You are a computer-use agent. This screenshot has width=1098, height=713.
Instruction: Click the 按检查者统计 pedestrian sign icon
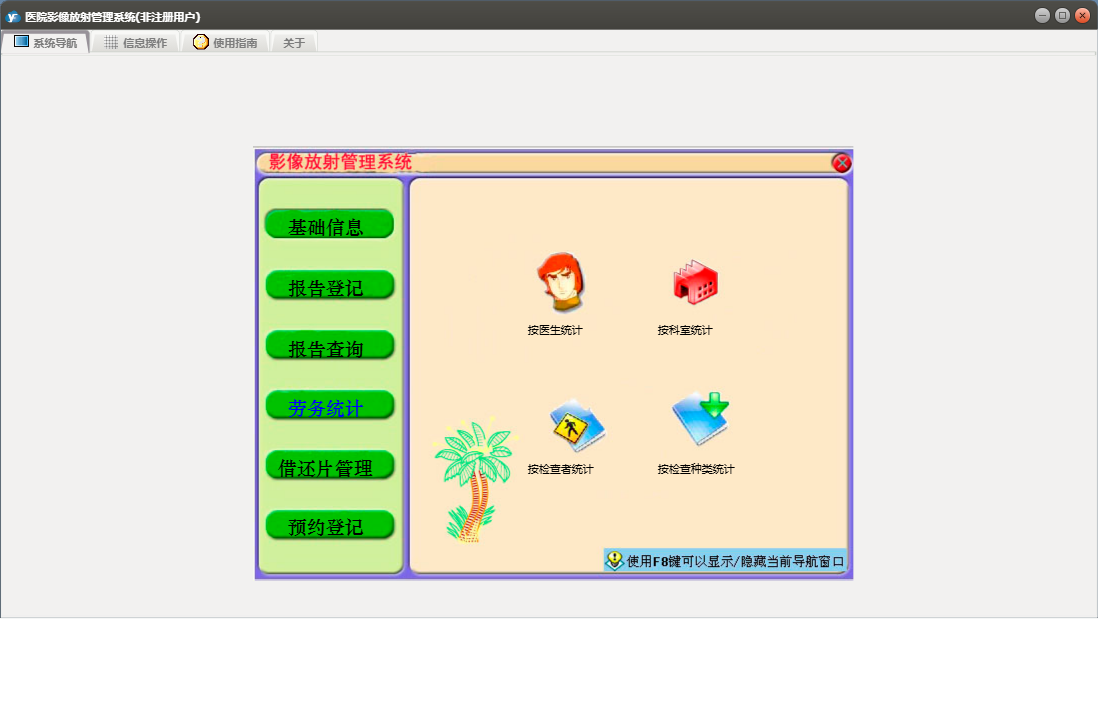pyautogui.click(x=576, y=426)
